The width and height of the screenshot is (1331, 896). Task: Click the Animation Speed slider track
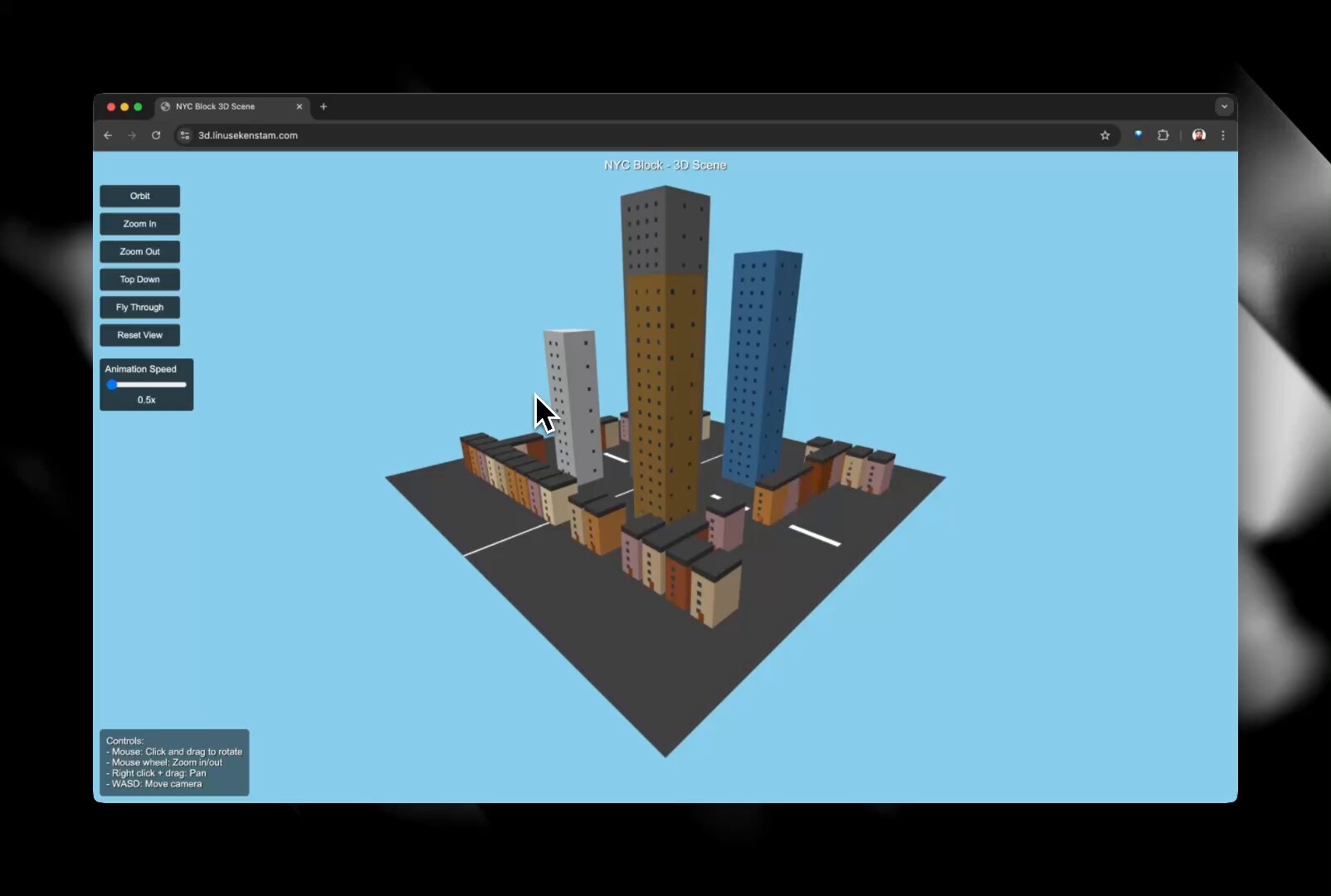147,384
